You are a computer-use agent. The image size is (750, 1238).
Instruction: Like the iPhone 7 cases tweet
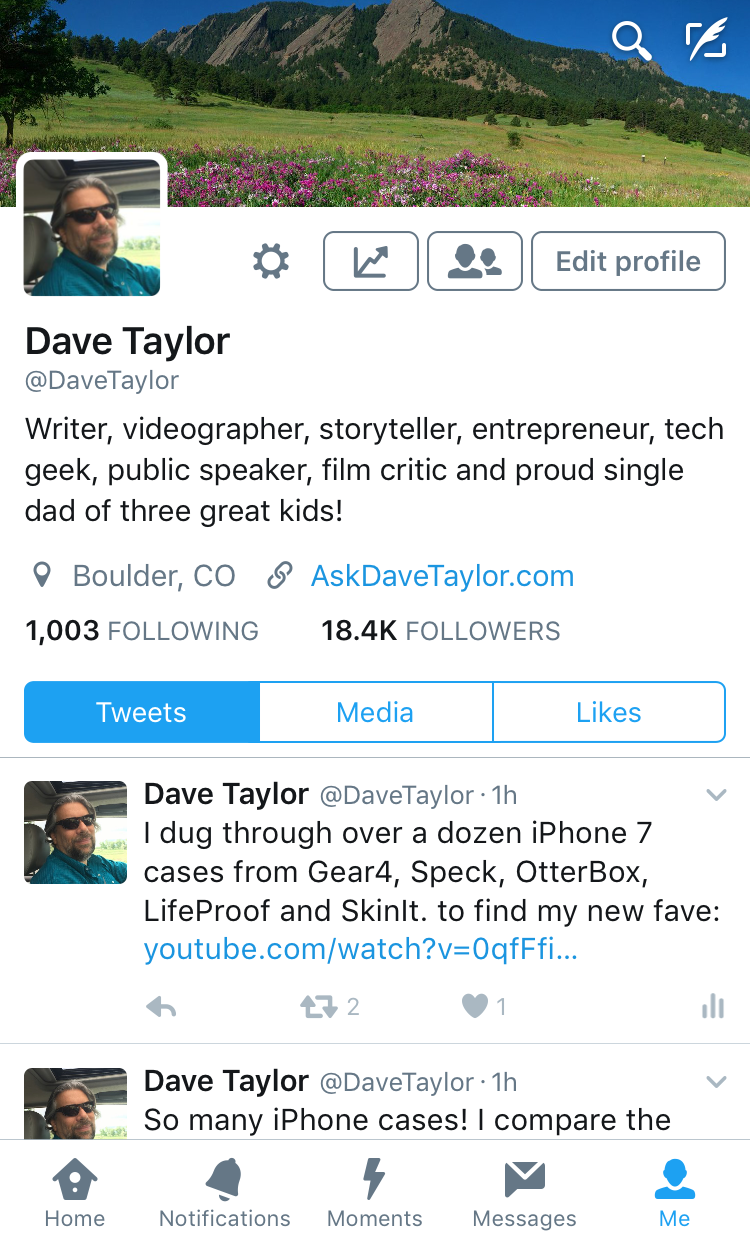click(x=475, y=1007)
